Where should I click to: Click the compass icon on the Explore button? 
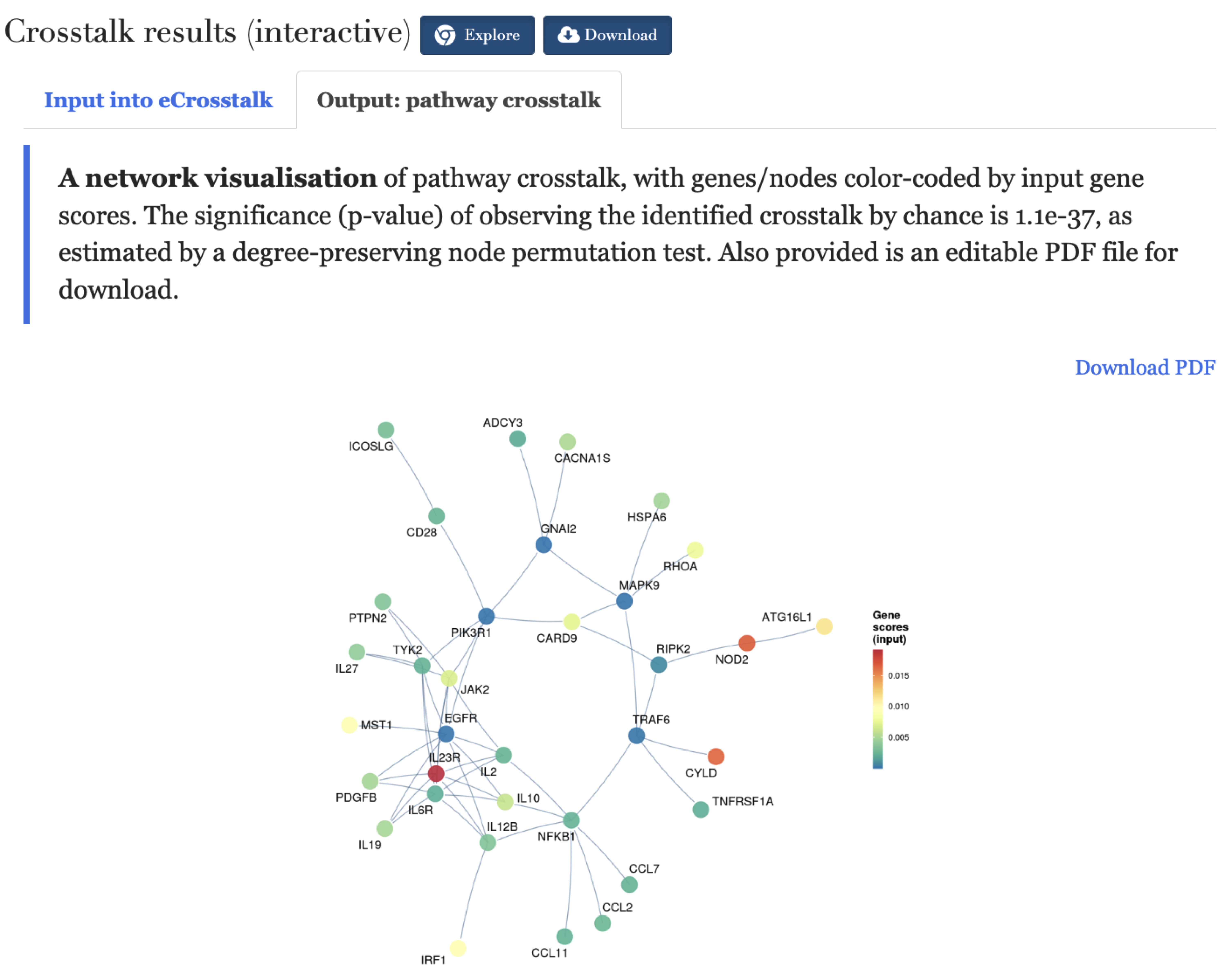pyautogui.click(x=445, y=35)
